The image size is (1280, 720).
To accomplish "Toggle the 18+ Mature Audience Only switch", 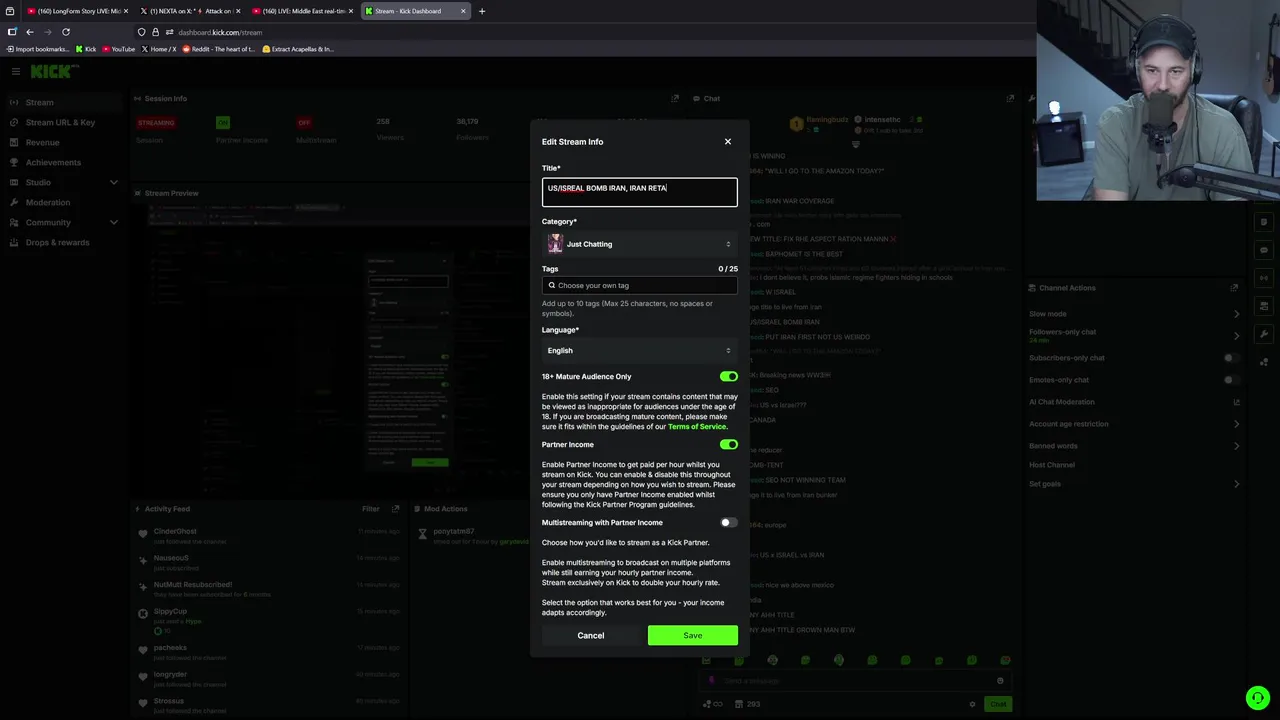I will (x=728, y=377).
